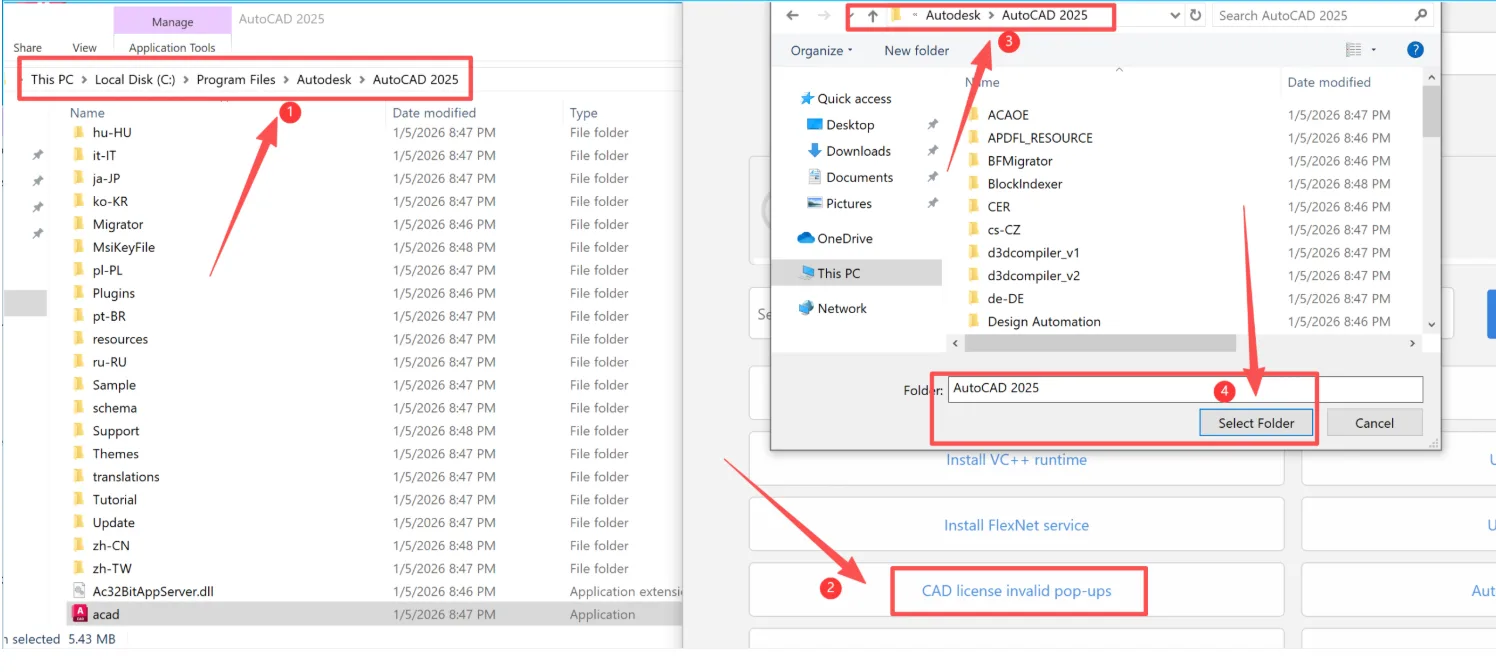The image size is (1496, 672).
Task: Click the back arrow in dialog
Action: [x=792, y=16]
